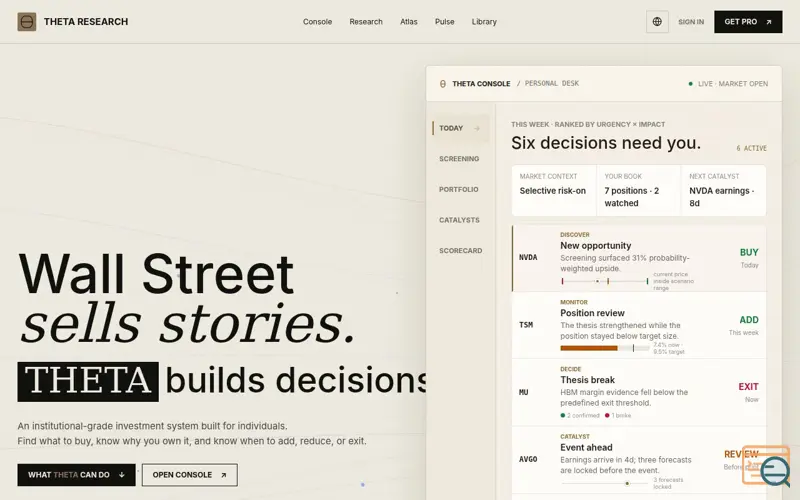This screenshot has height=500, width=800.
Task: Click the MONITOR tag label
Action: pos(574,302)
